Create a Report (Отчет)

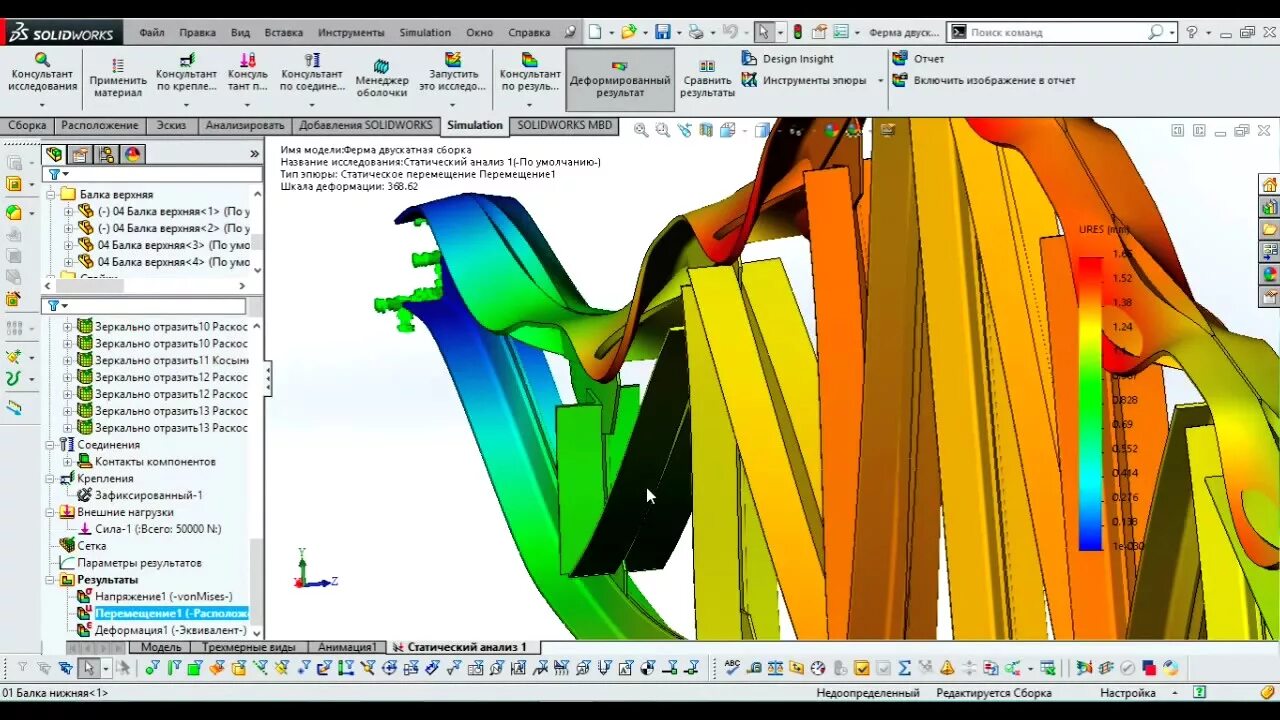point(918,58)
